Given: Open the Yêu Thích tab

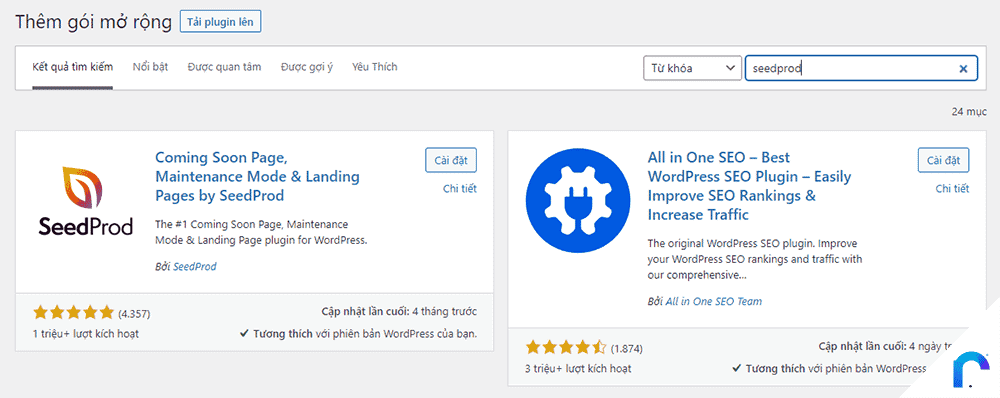Looking at the screenshot, I should pyautogui.click(x=375, y=67).
